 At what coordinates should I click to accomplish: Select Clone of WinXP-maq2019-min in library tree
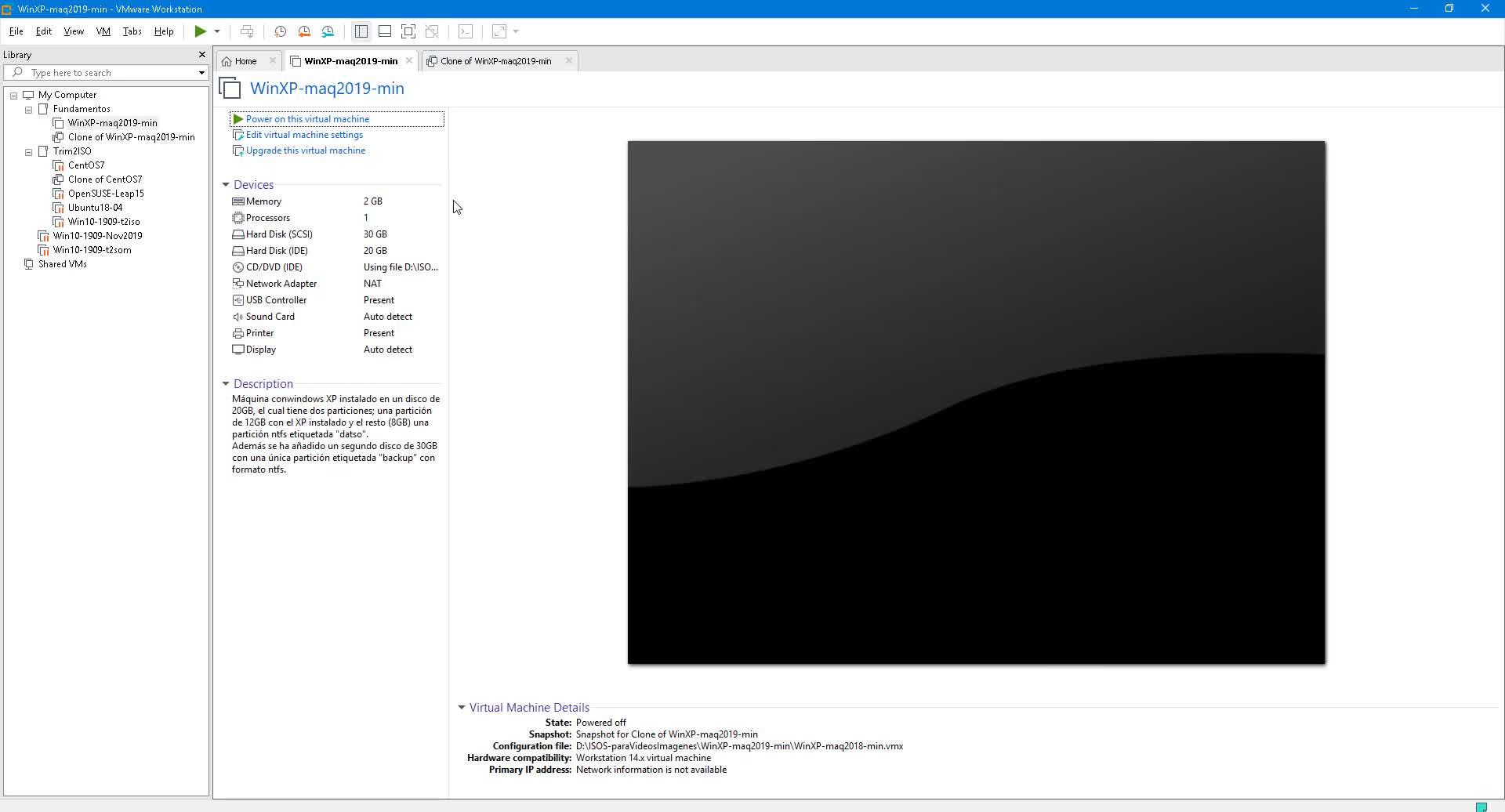131,137
